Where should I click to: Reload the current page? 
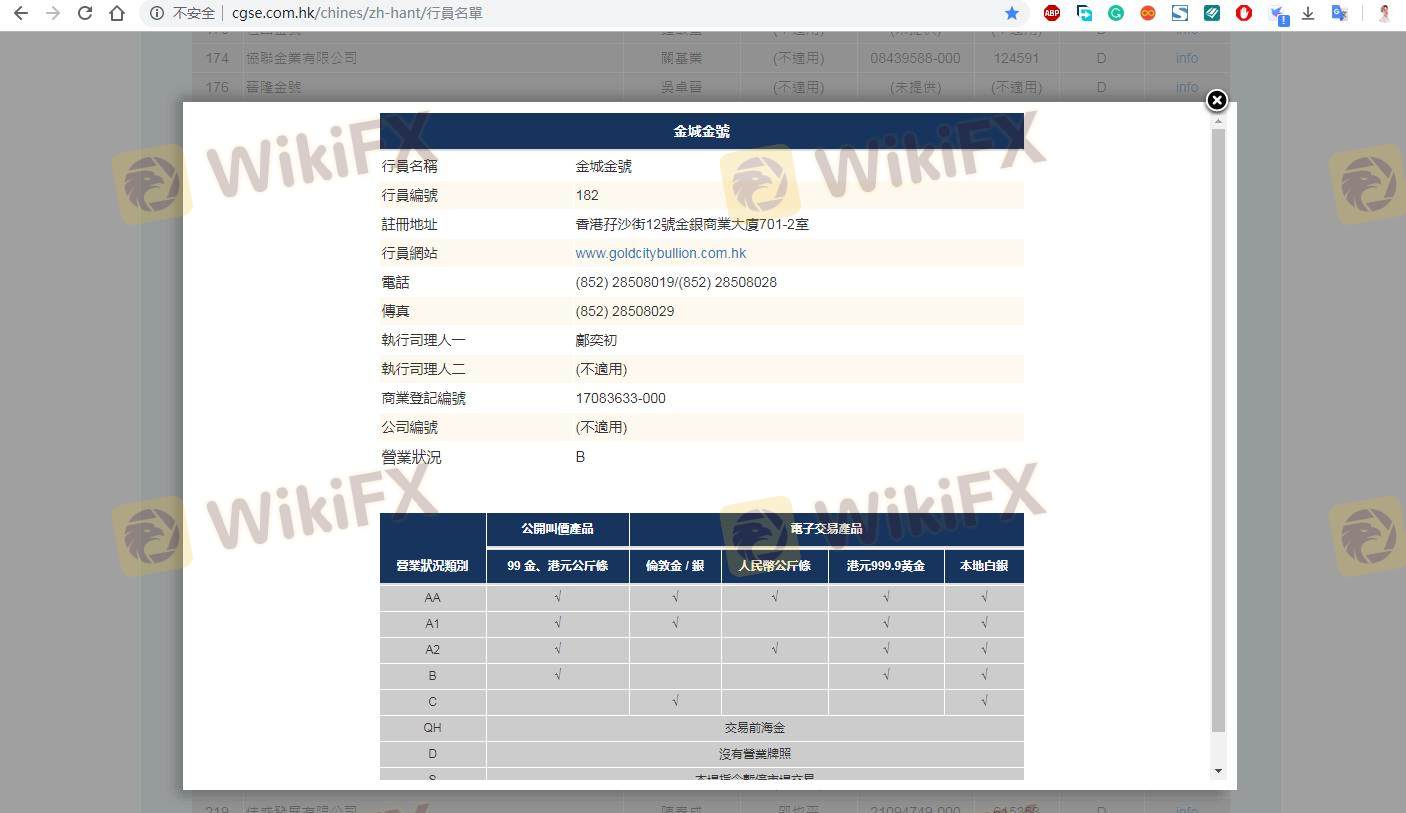tap(85, 13)
